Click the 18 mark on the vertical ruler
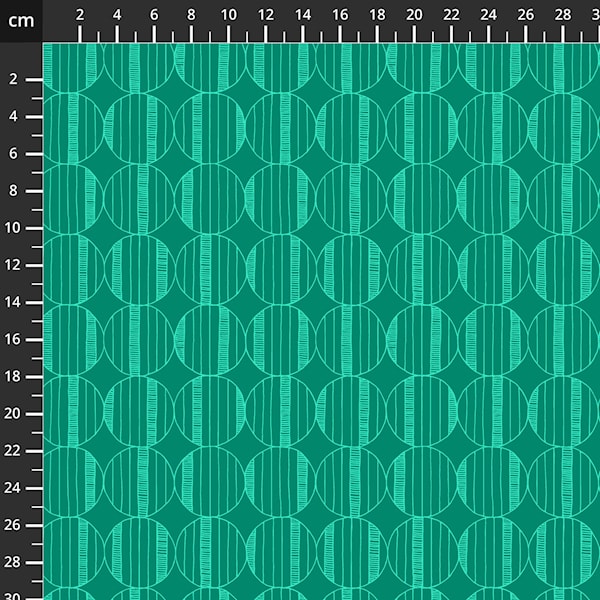This screenshot has width=600, height=600. (x=12, y=376)
